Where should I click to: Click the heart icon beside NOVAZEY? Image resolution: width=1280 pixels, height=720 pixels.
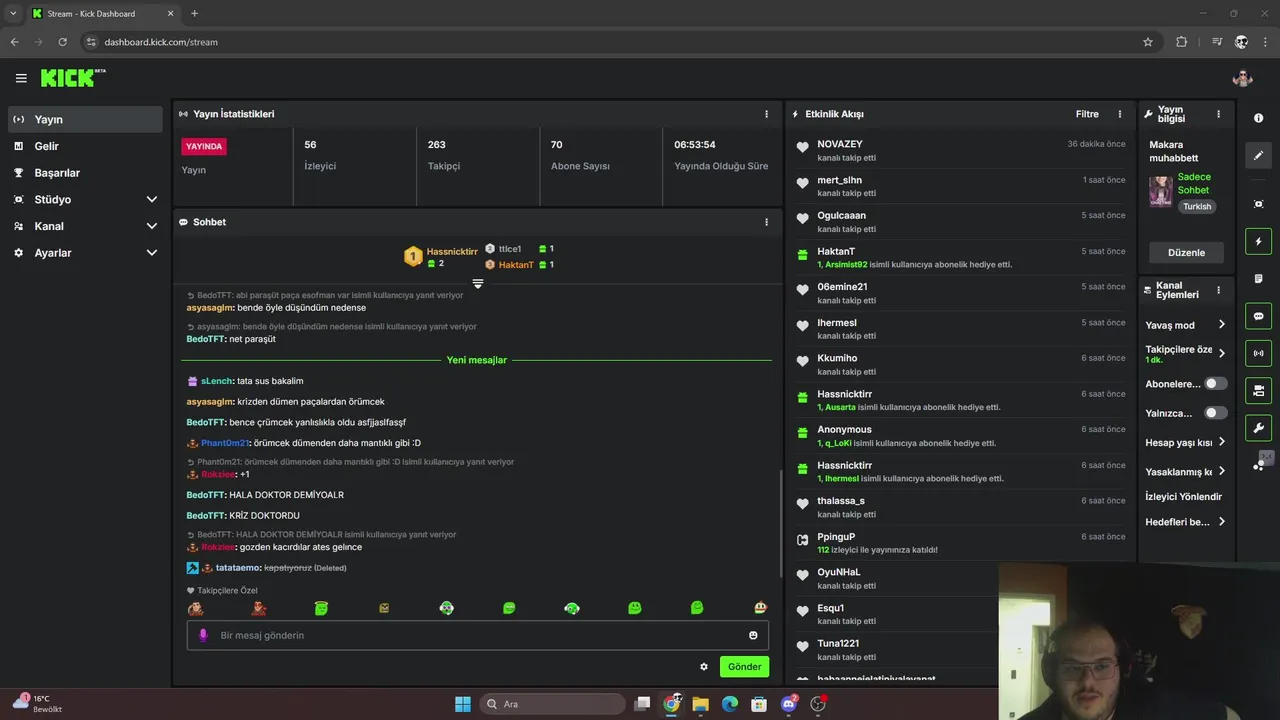click(802, 148)
